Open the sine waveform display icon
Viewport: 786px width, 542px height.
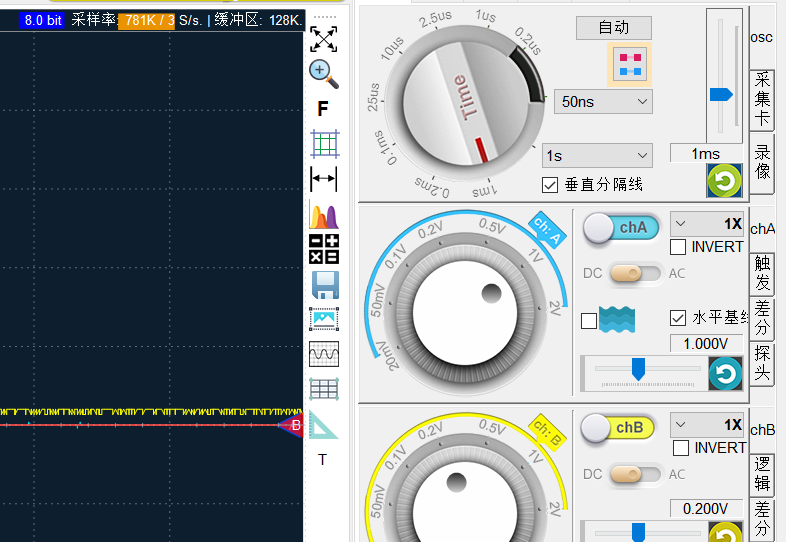tap(324, 354)
